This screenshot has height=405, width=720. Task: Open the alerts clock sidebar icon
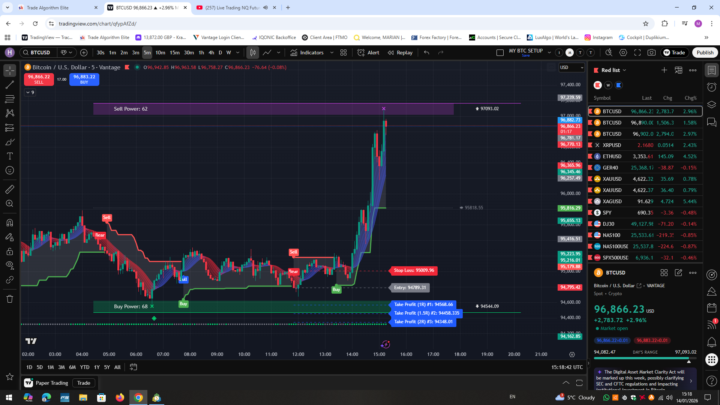711,87
